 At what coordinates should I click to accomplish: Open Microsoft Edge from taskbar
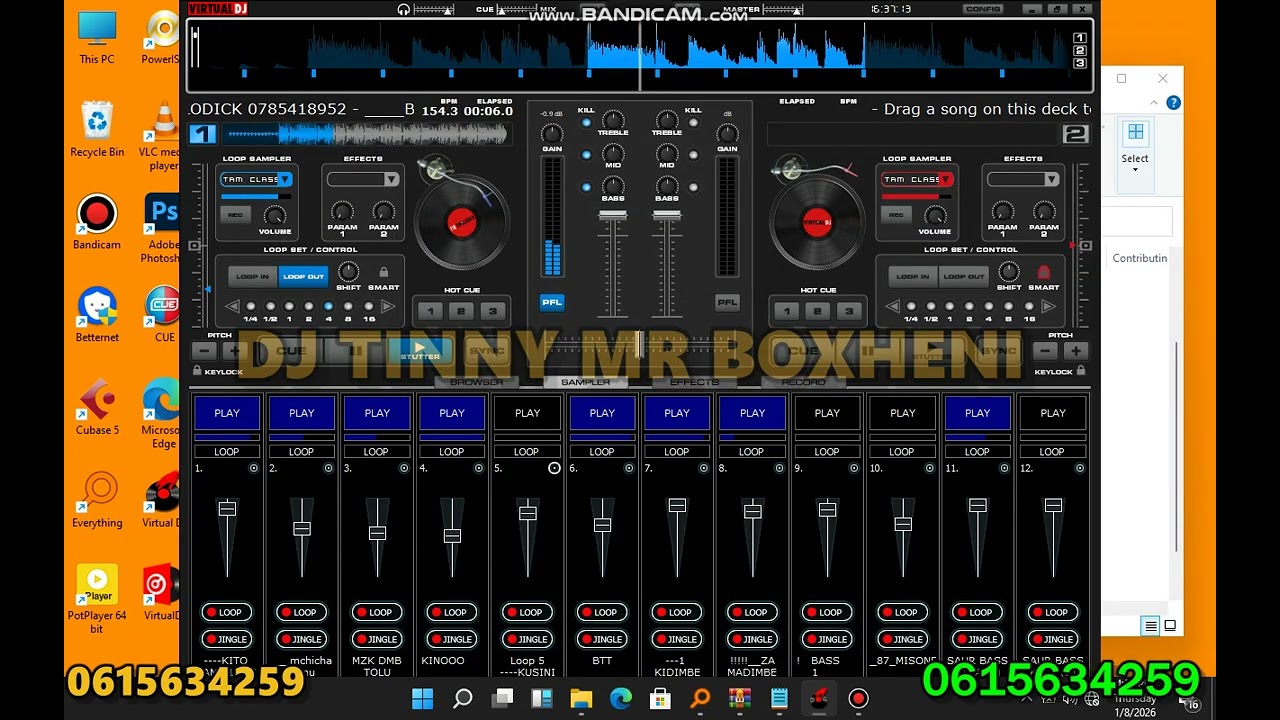621,698
